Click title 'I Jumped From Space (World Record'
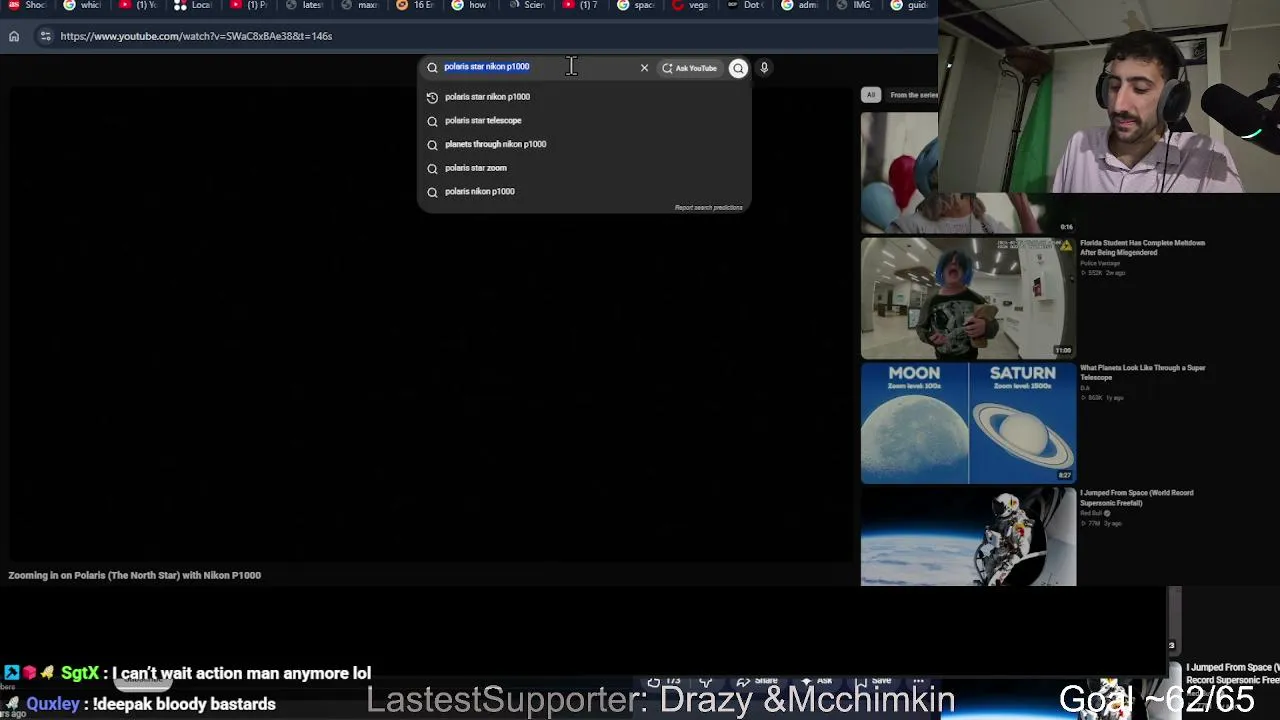 pyautogui.click(x=1135, y=497)
